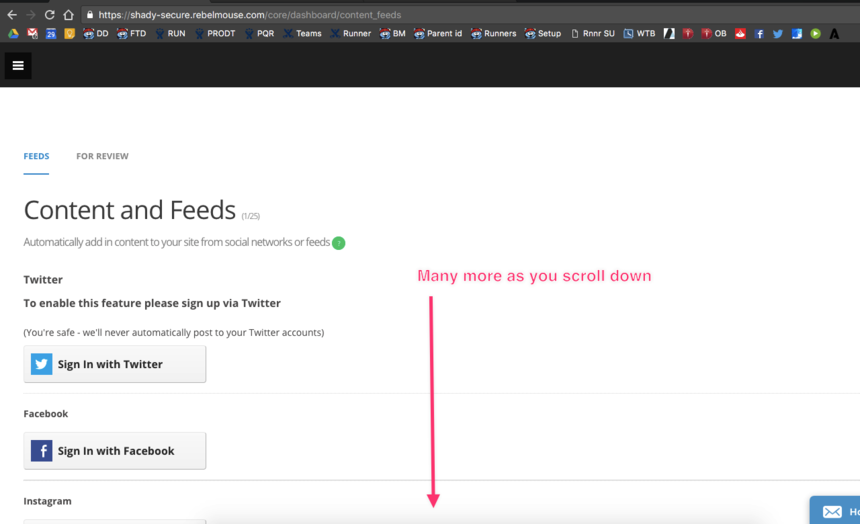Image resolution: width=860 pixels, height=524 pixels.
Task: Click the browser address bar URL
Action: [250, 15]
